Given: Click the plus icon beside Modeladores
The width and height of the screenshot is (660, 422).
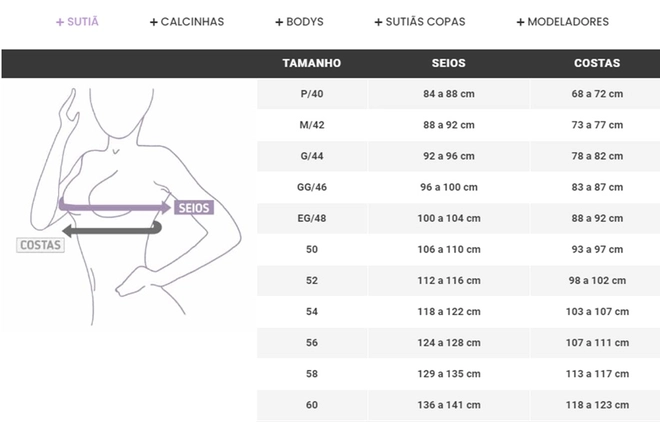Looking at the screenshot, I should pyautogui.click(x=520, y=22).
